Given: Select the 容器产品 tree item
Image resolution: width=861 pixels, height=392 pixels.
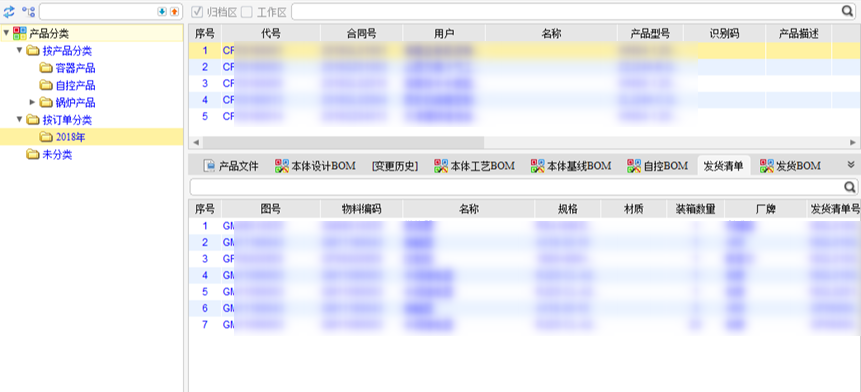Looking at the screenshot, I should (x=75, y=68).
